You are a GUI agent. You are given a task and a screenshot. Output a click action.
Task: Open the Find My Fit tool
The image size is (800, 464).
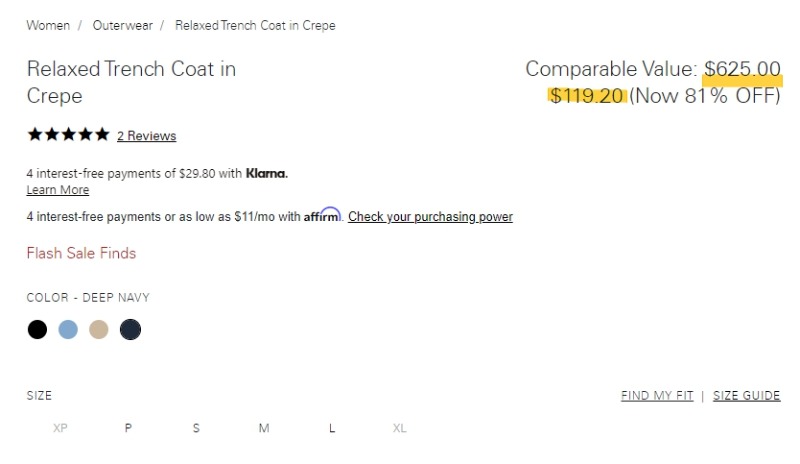(657, 396)
